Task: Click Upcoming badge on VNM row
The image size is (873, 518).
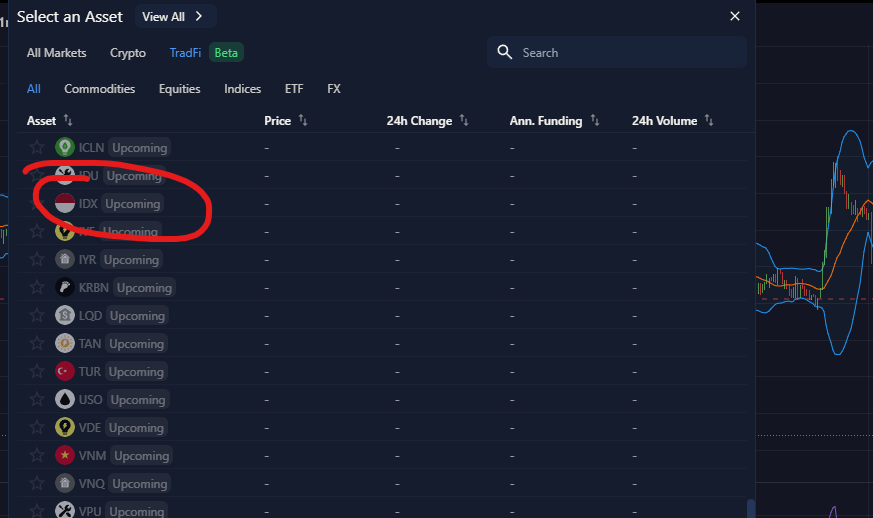Action: tap(141, 456)
